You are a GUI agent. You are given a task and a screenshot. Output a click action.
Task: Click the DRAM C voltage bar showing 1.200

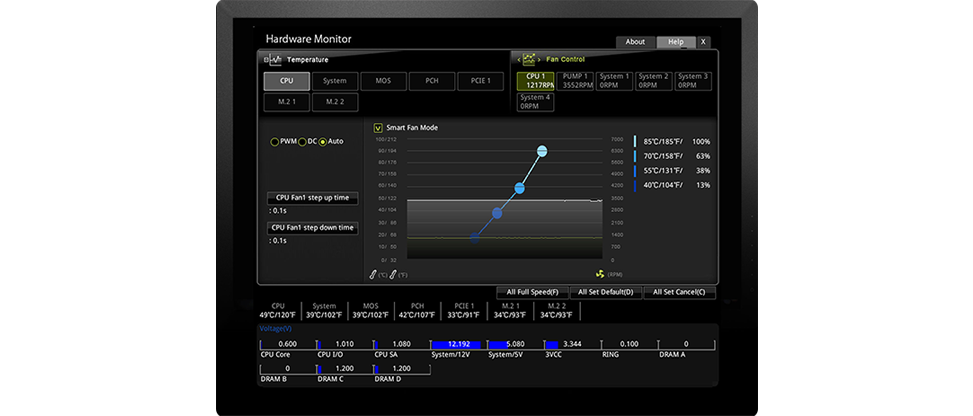[343, 369]
